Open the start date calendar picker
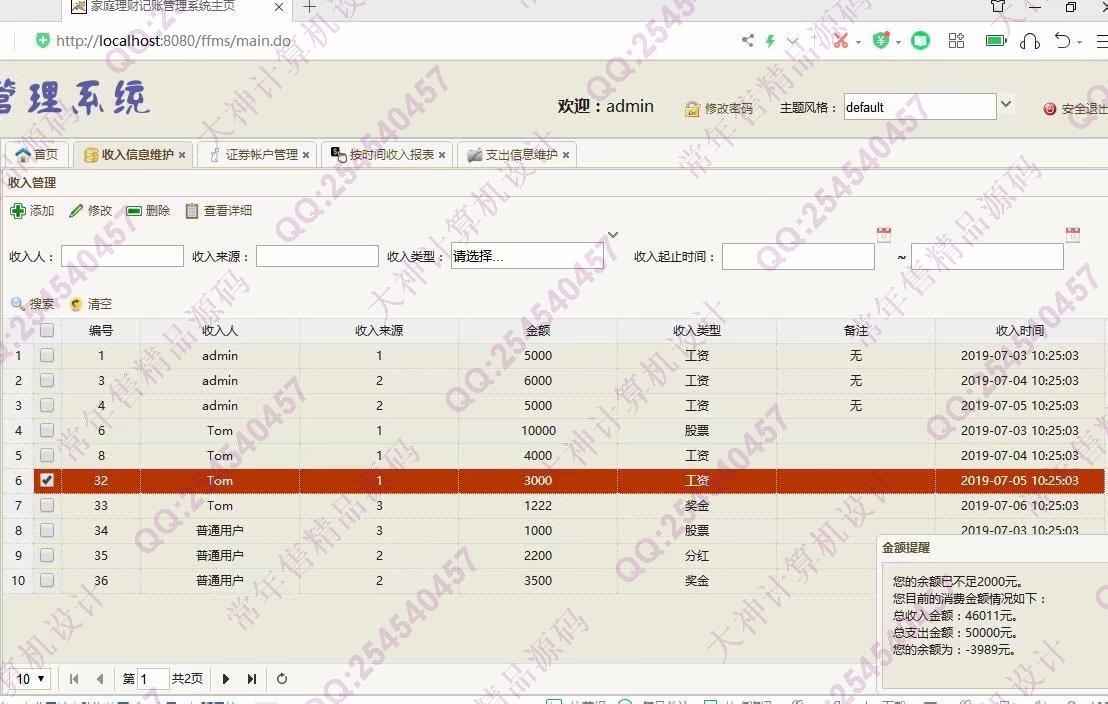 pyautogui.click(x=884, y=235)
